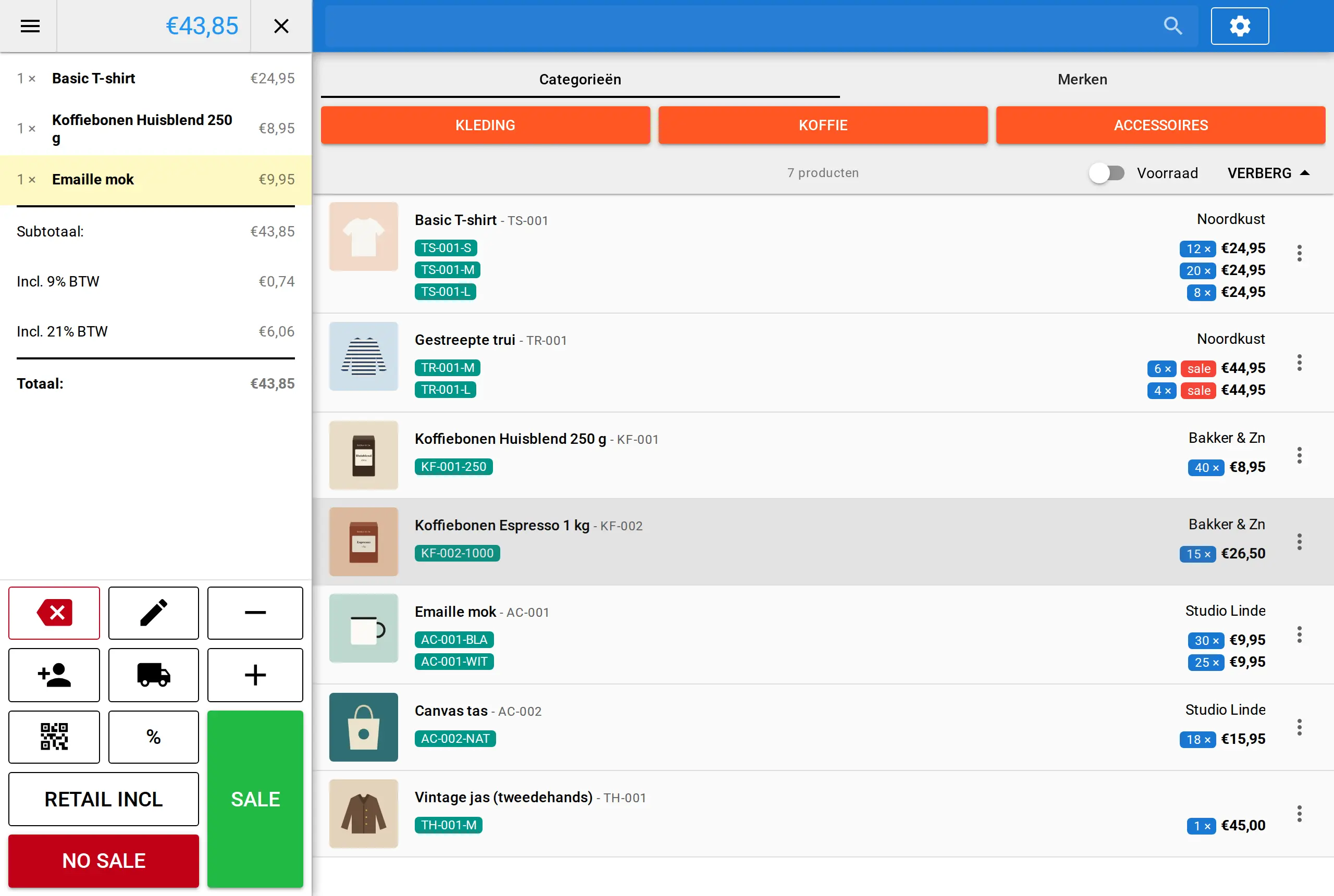Open the hamburger menu
Viewport: 1334px width, 896px height.
click(30, 26)
